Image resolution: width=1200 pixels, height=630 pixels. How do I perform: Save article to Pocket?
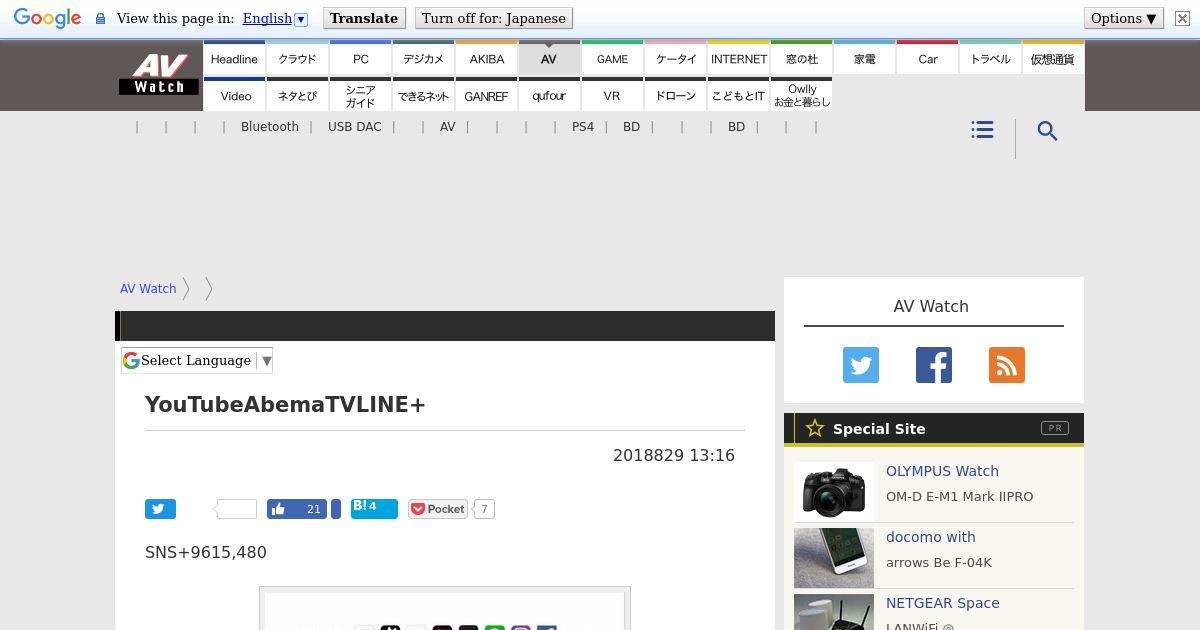[x=438, y=509]
